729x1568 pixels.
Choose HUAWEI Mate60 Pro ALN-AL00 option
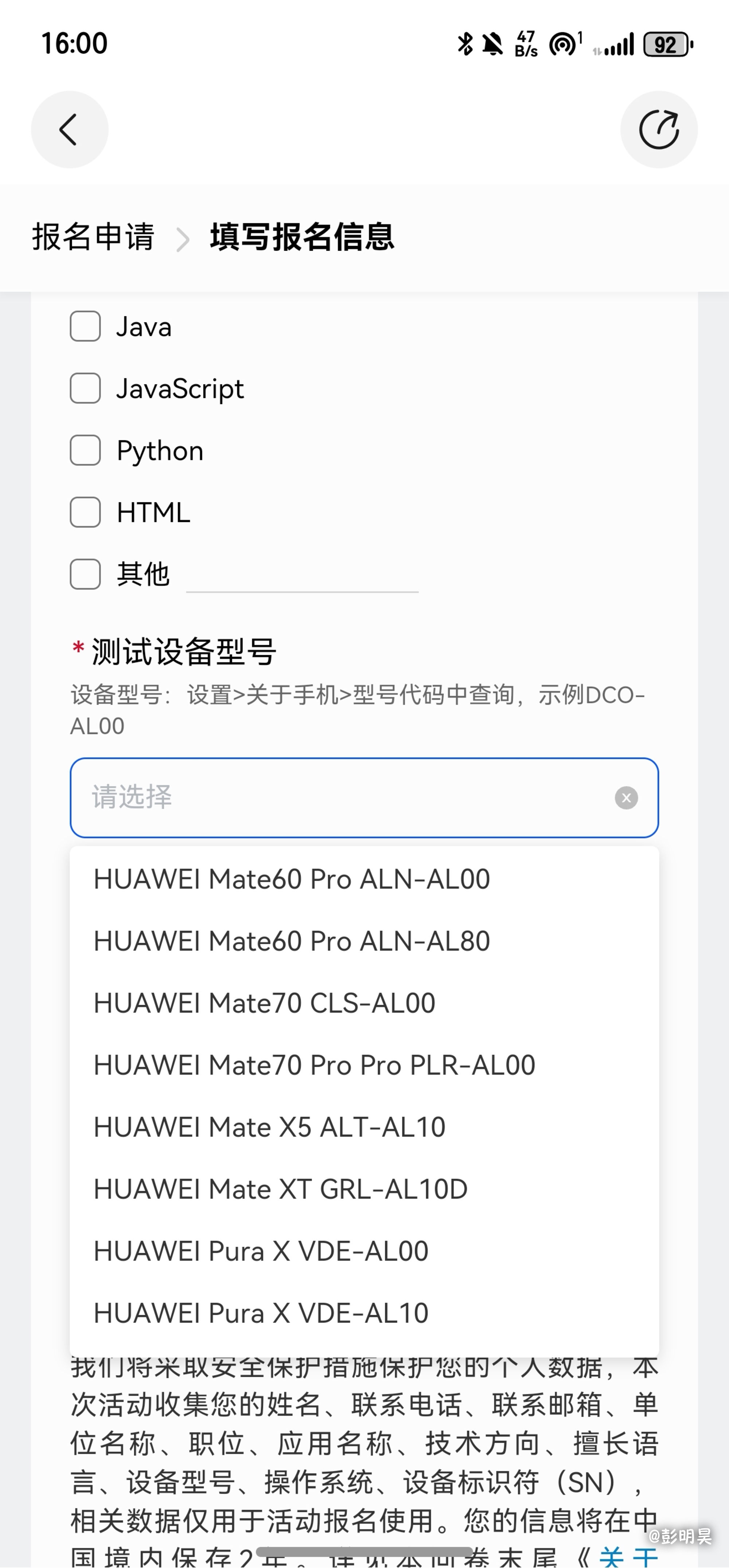click(364, 879)
